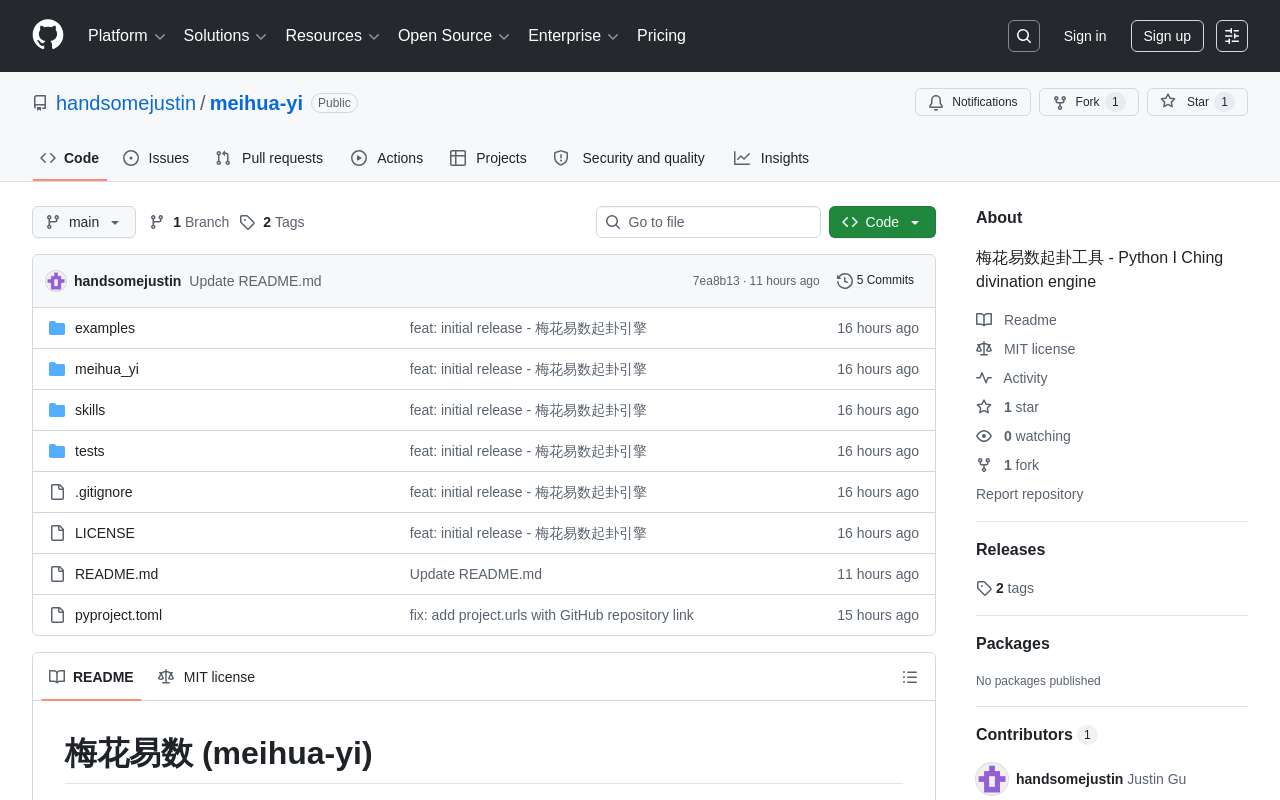Select the MIT license tab in file viewer
The image size is (1280, 800).
pos(206,677)
